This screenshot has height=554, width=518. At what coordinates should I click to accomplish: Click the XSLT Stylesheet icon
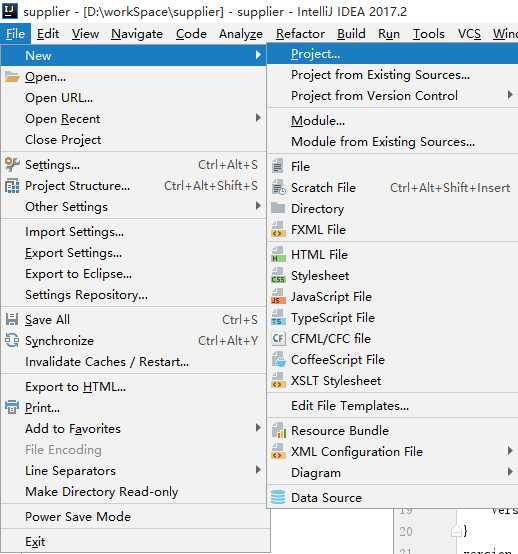tap(278, 381)
